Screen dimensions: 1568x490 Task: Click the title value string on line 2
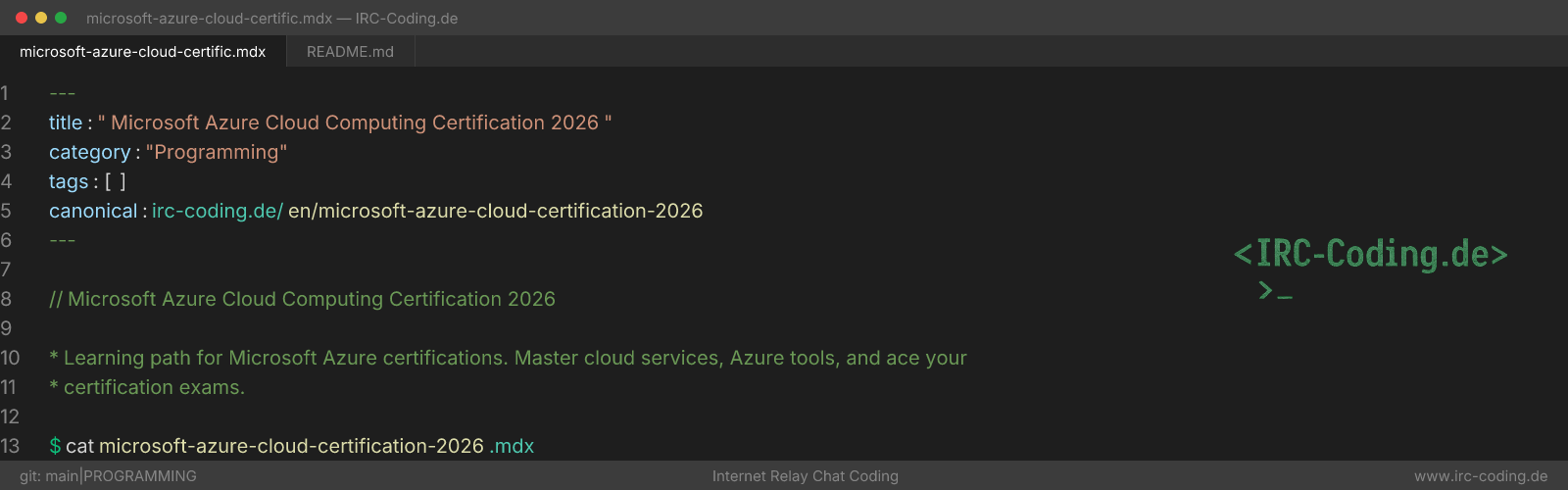tap(355, 122)
